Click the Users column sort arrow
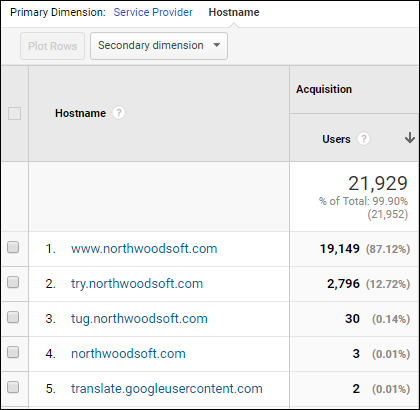The image size is (420, 410). pos(410,138)
